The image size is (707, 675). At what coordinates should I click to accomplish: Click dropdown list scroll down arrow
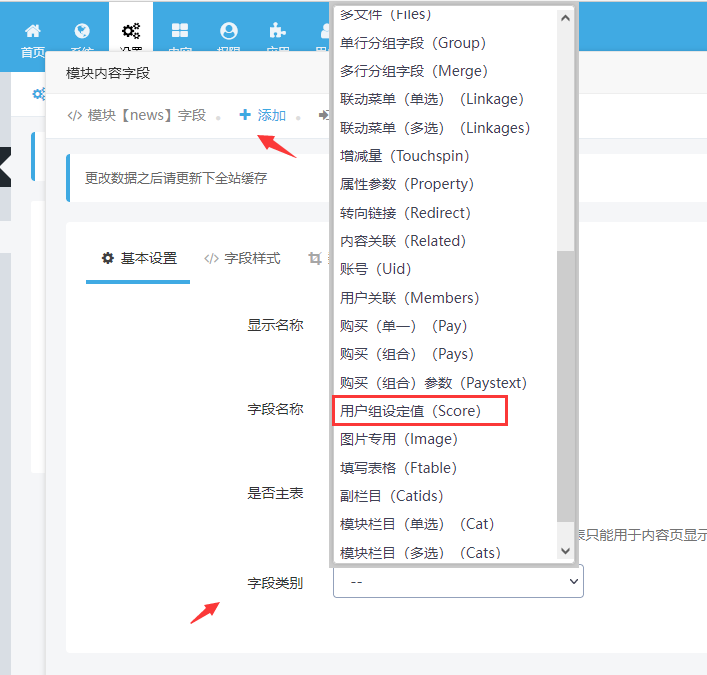[x=565, y=551]
